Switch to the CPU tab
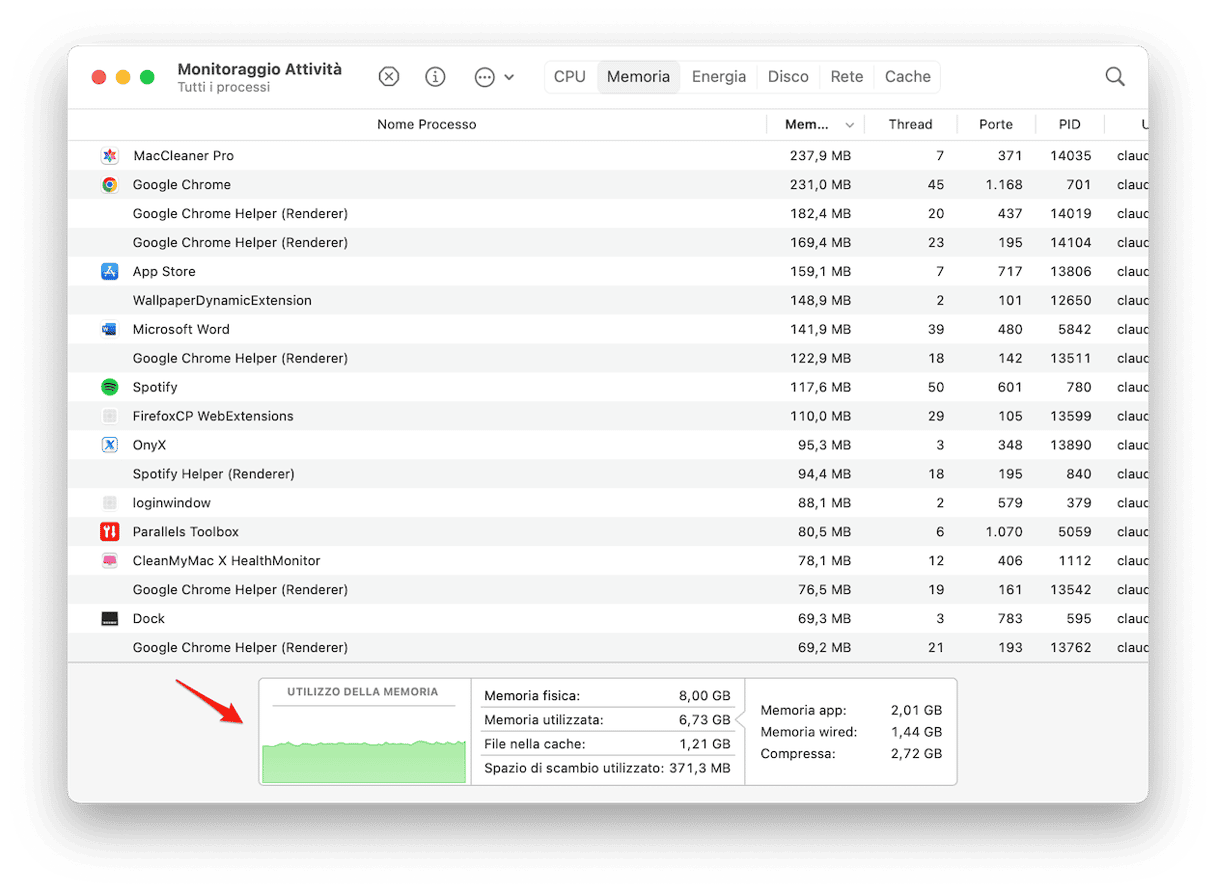This screenshot has width=1216, height=892. 570,77
